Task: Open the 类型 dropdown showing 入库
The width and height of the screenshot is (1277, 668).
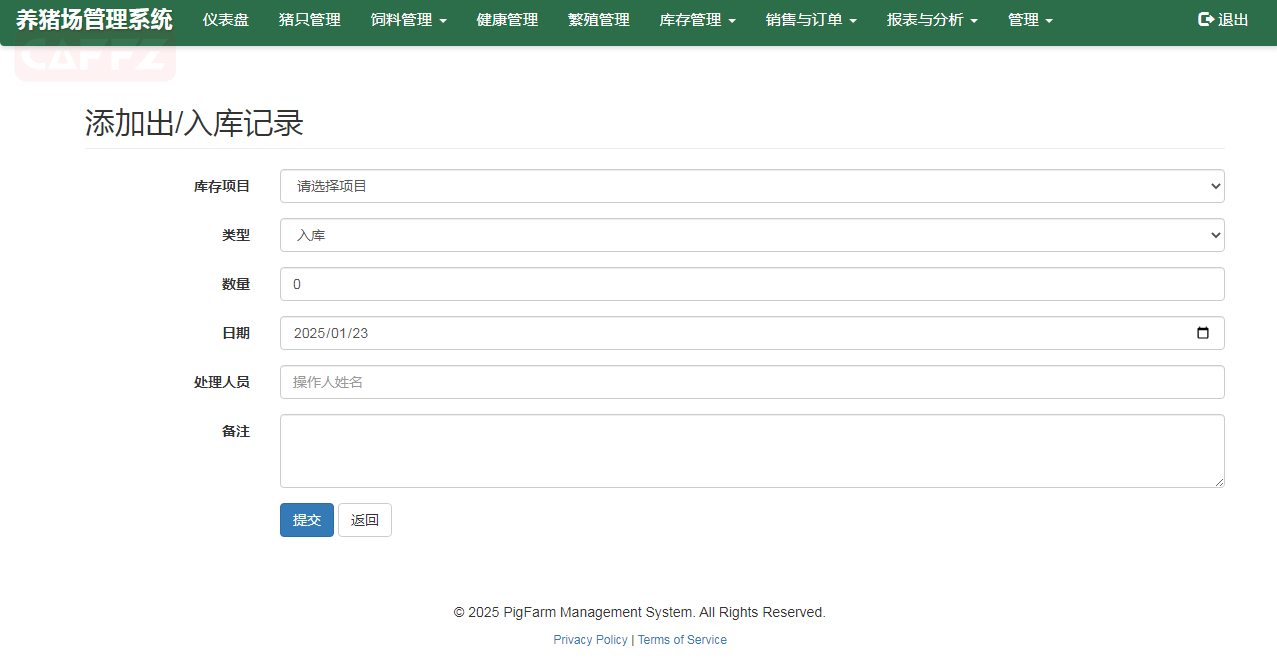Action: 751,235
